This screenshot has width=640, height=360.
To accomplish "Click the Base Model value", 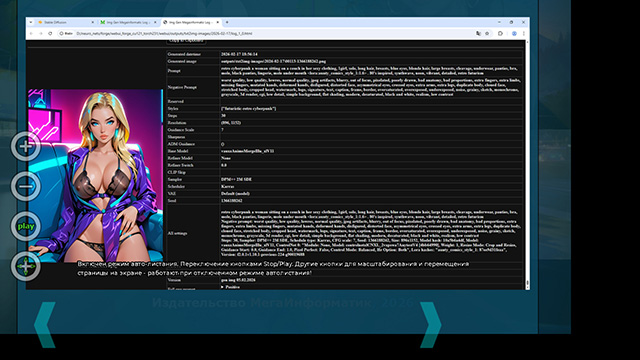I will point(247,151).
